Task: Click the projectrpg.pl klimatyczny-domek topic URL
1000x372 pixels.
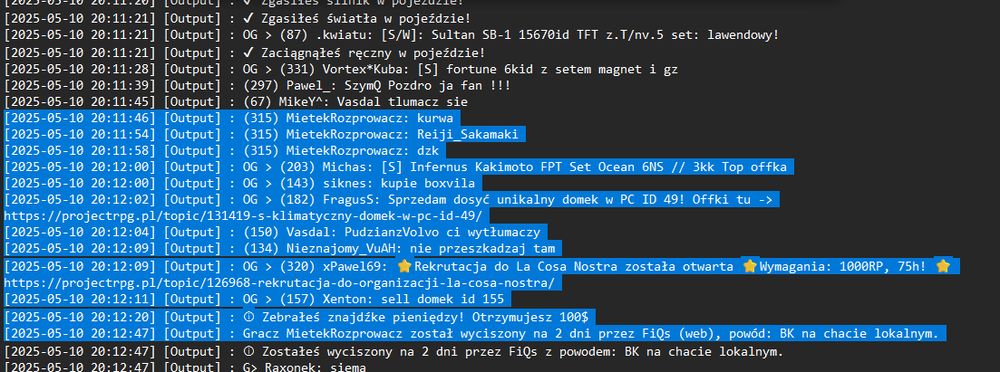Action: tap(243, 216)
